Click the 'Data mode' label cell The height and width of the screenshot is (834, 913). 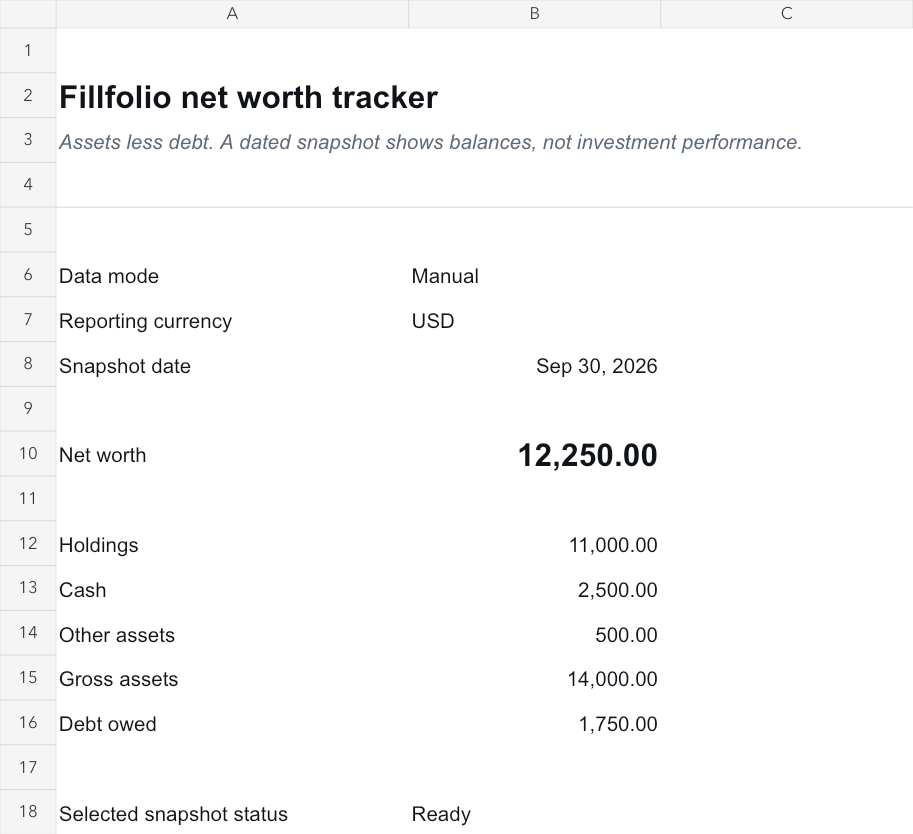[x=232, y=274]
